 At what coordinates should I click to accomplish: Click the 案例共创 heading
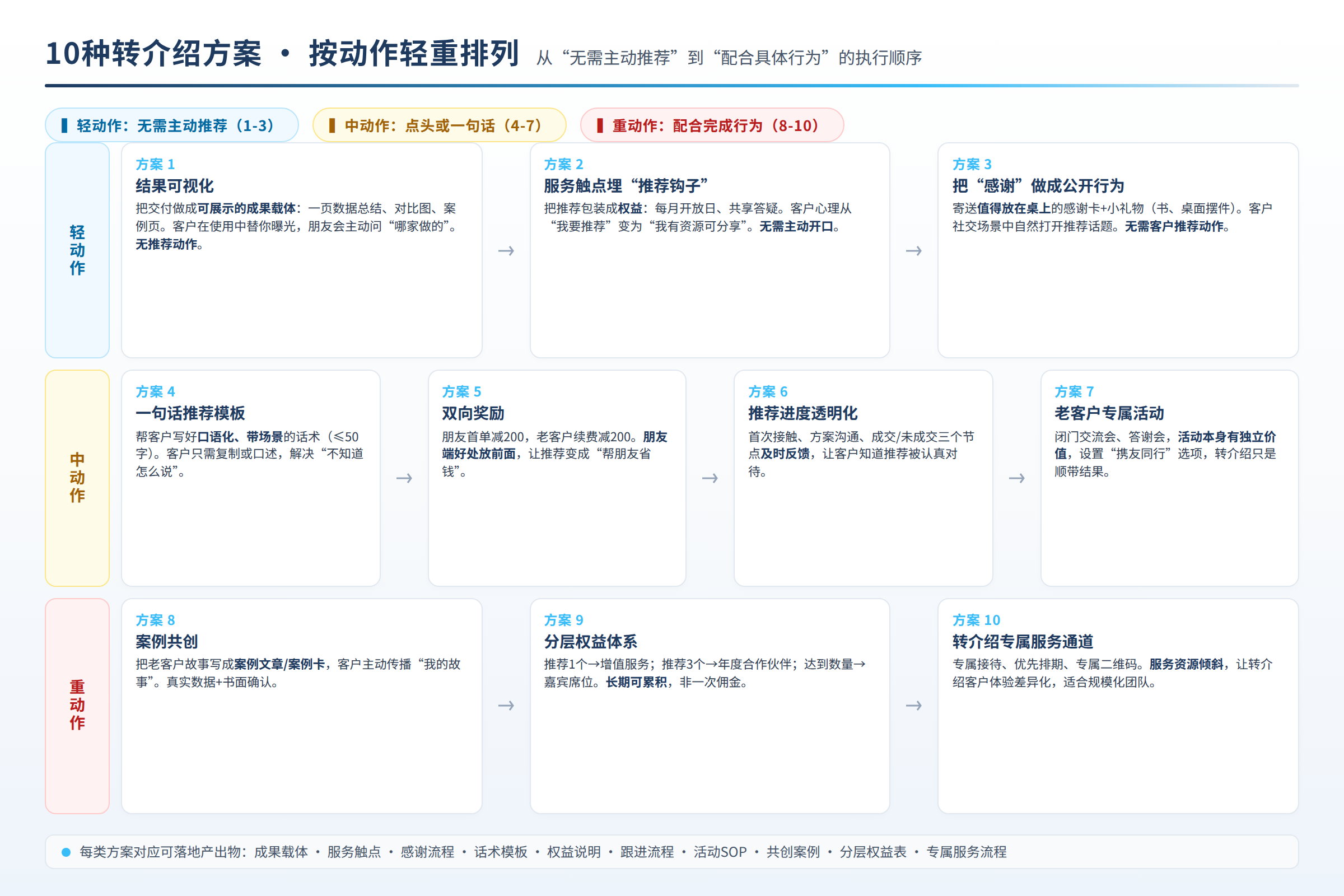pos(166,642)
